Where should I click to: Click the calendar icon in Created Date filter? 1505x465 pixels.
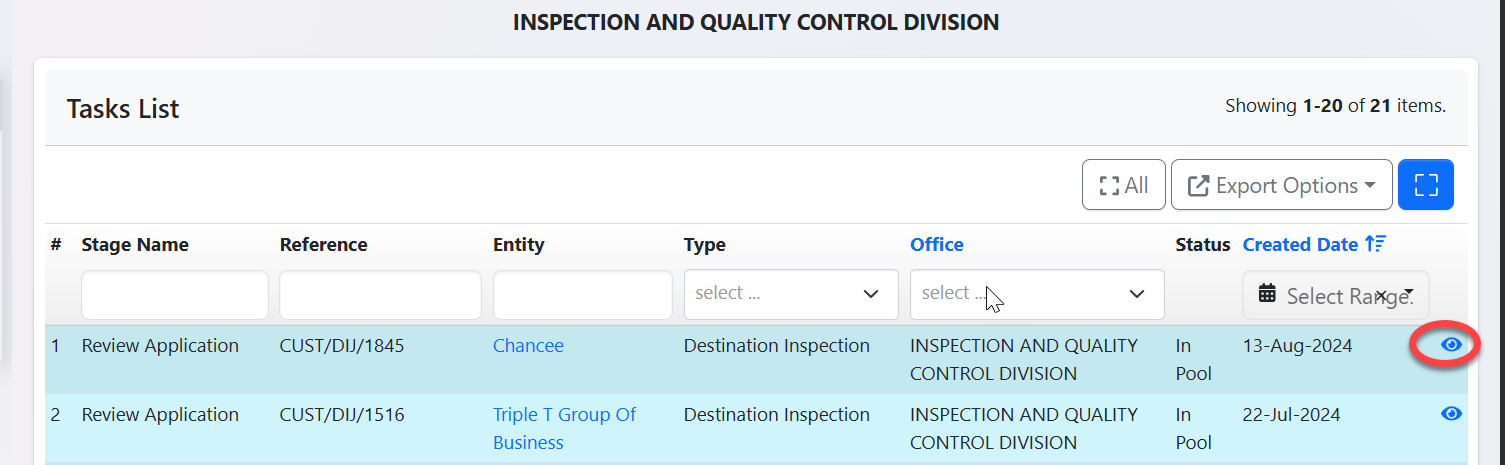[1267, 294]
